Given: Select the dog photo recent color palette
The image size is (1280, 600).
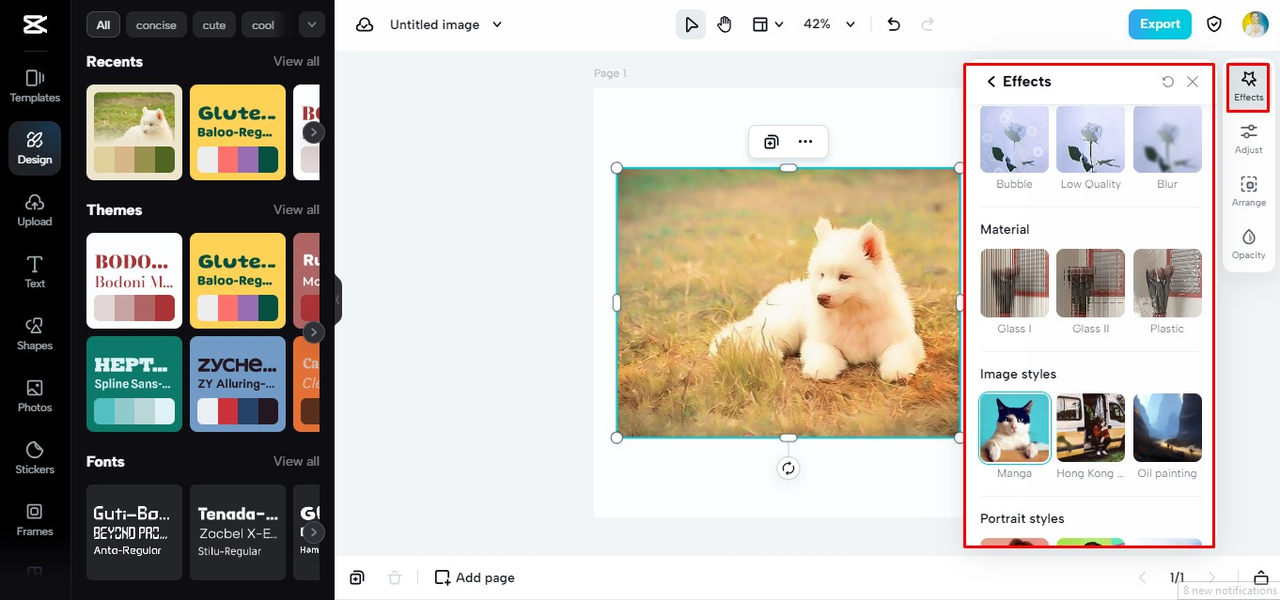Looking at the screenshot, I should coord(134,132).
